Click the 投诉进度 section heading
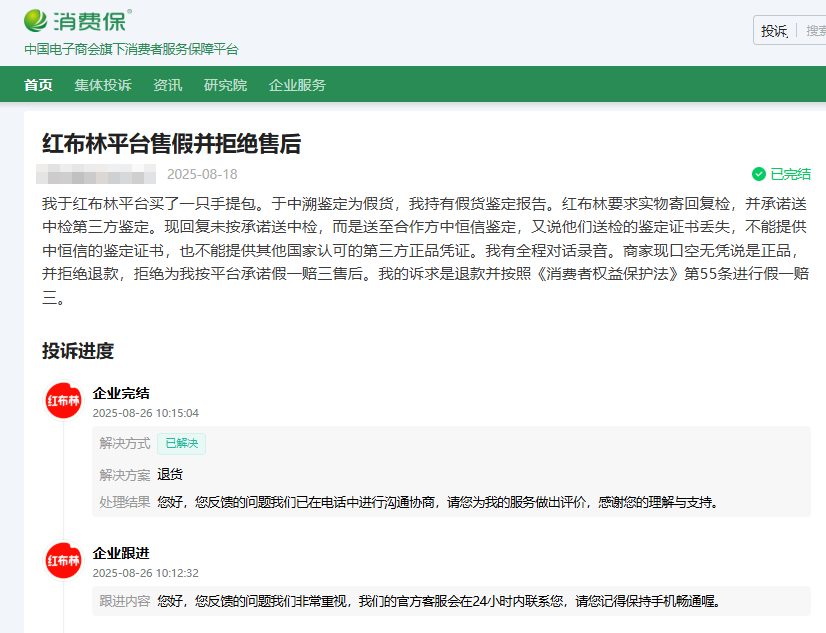This screenshot has height=633, width=826. tap(78, 351)
